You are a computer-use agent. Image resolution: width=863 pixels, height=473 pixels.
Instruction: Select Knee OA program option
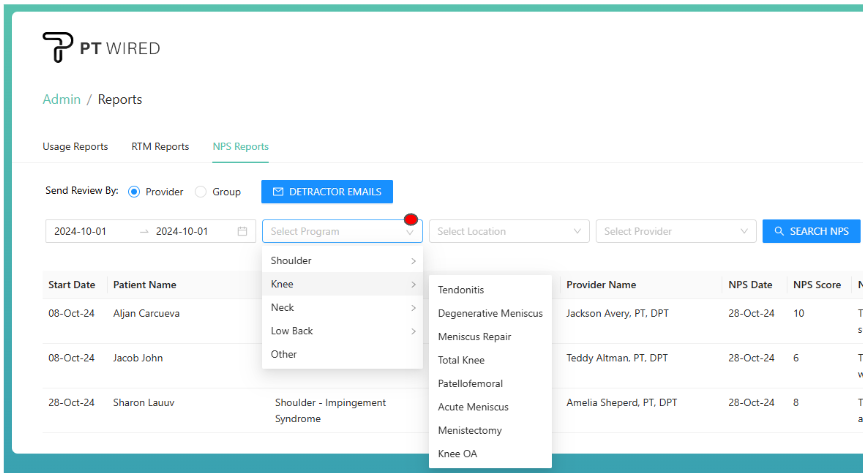click(458, 454)
